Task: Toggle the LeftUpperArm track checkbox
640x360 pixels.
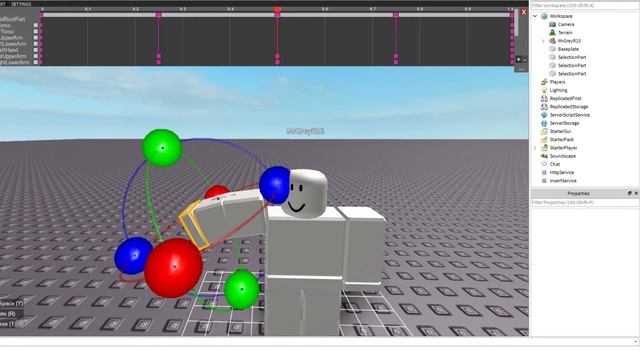Action: coord(36,38)
